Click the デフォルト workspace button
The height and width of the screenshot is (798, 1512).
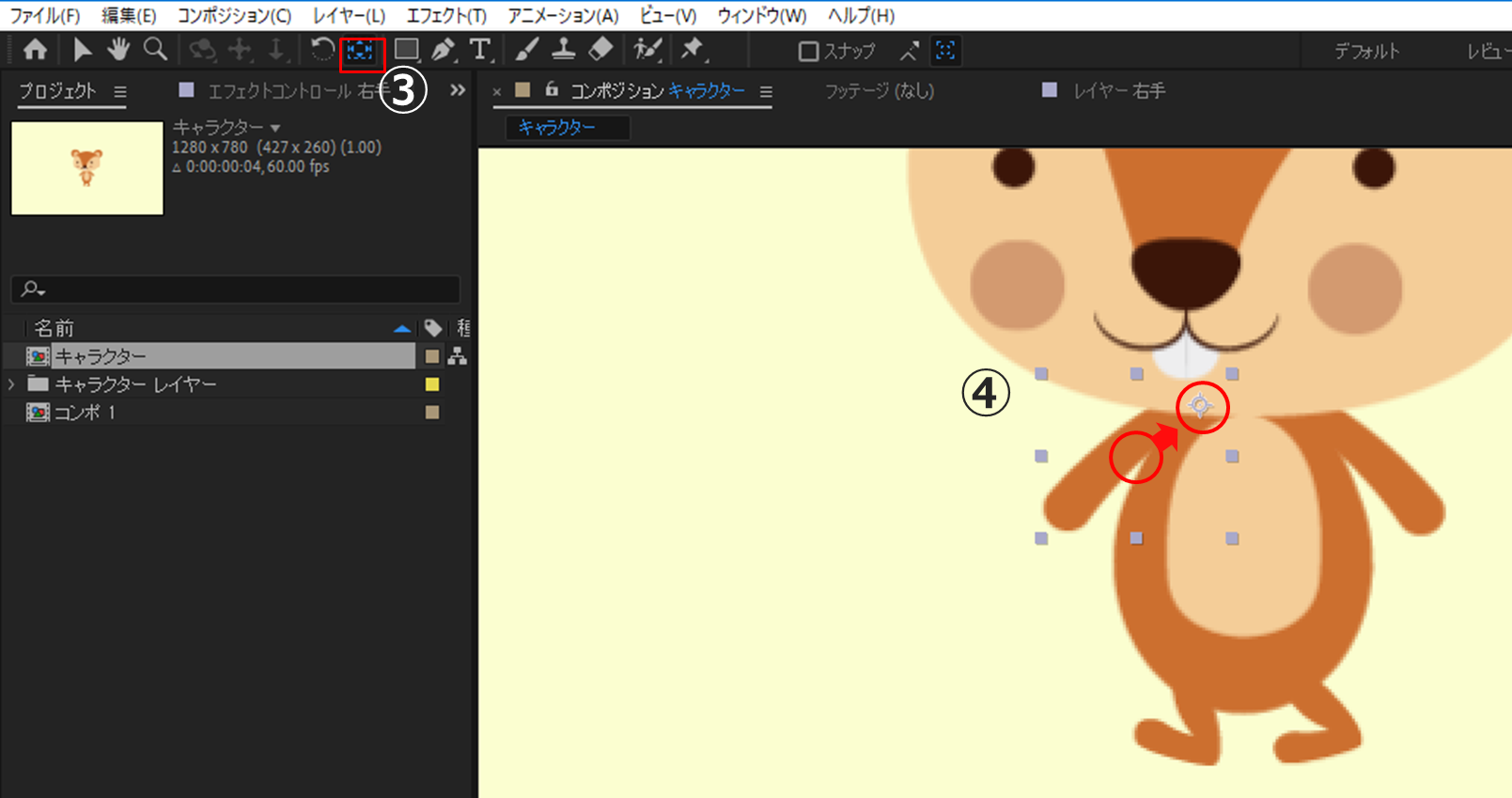(1366, 52)
